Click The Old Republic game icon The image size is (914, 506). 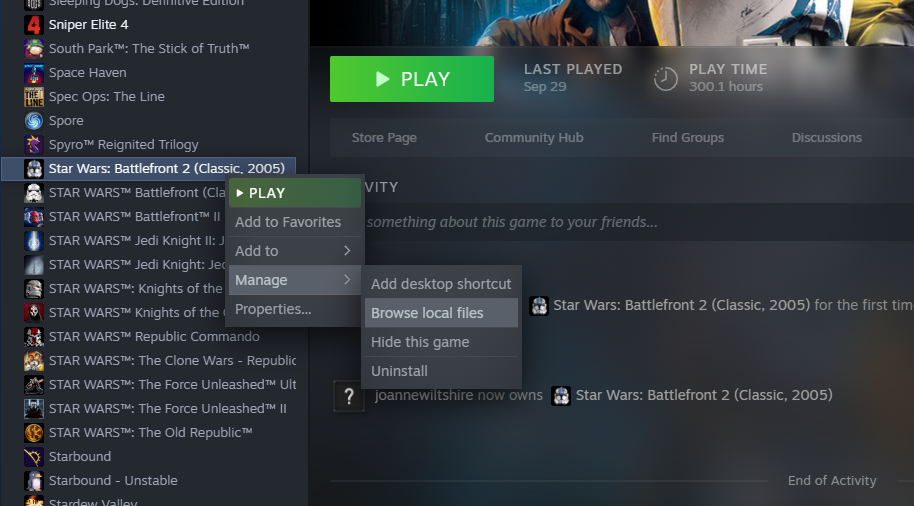[x=34, y=433]
